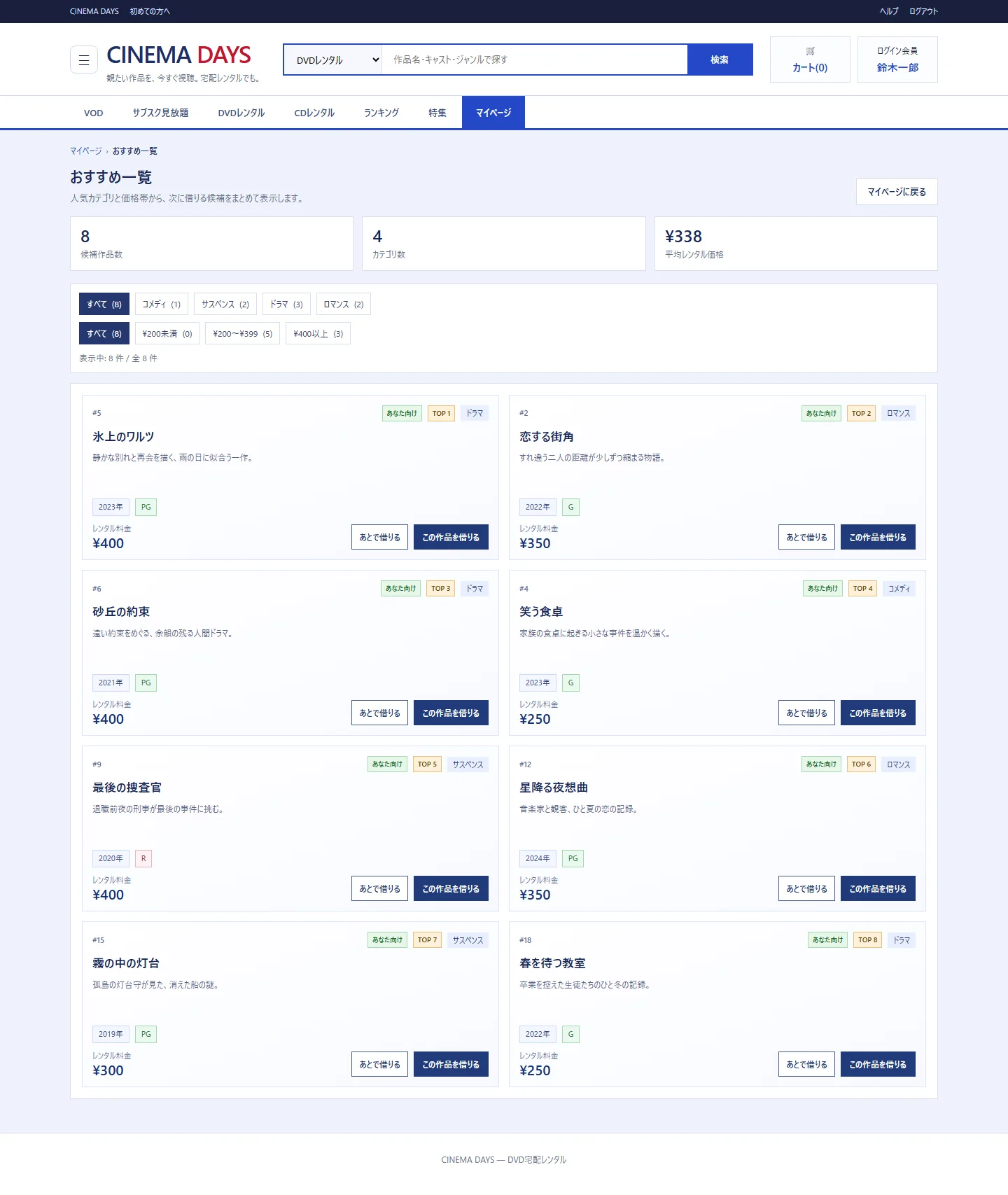Open the ログイン会員 鈴木一郎 account box
The height and width of the screenshot is (1195, 1008).
(897, 60)
